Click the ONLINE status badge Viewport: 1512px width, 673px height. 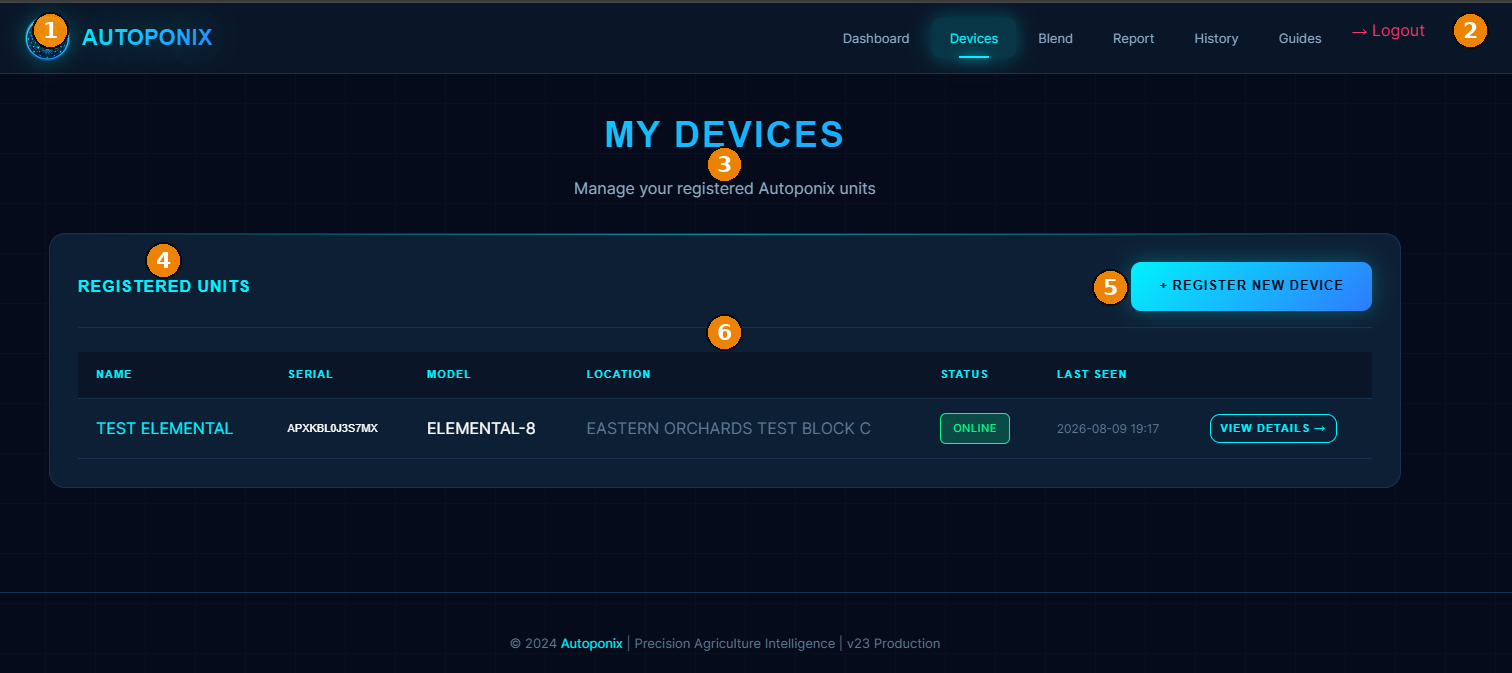pos(975,428)
